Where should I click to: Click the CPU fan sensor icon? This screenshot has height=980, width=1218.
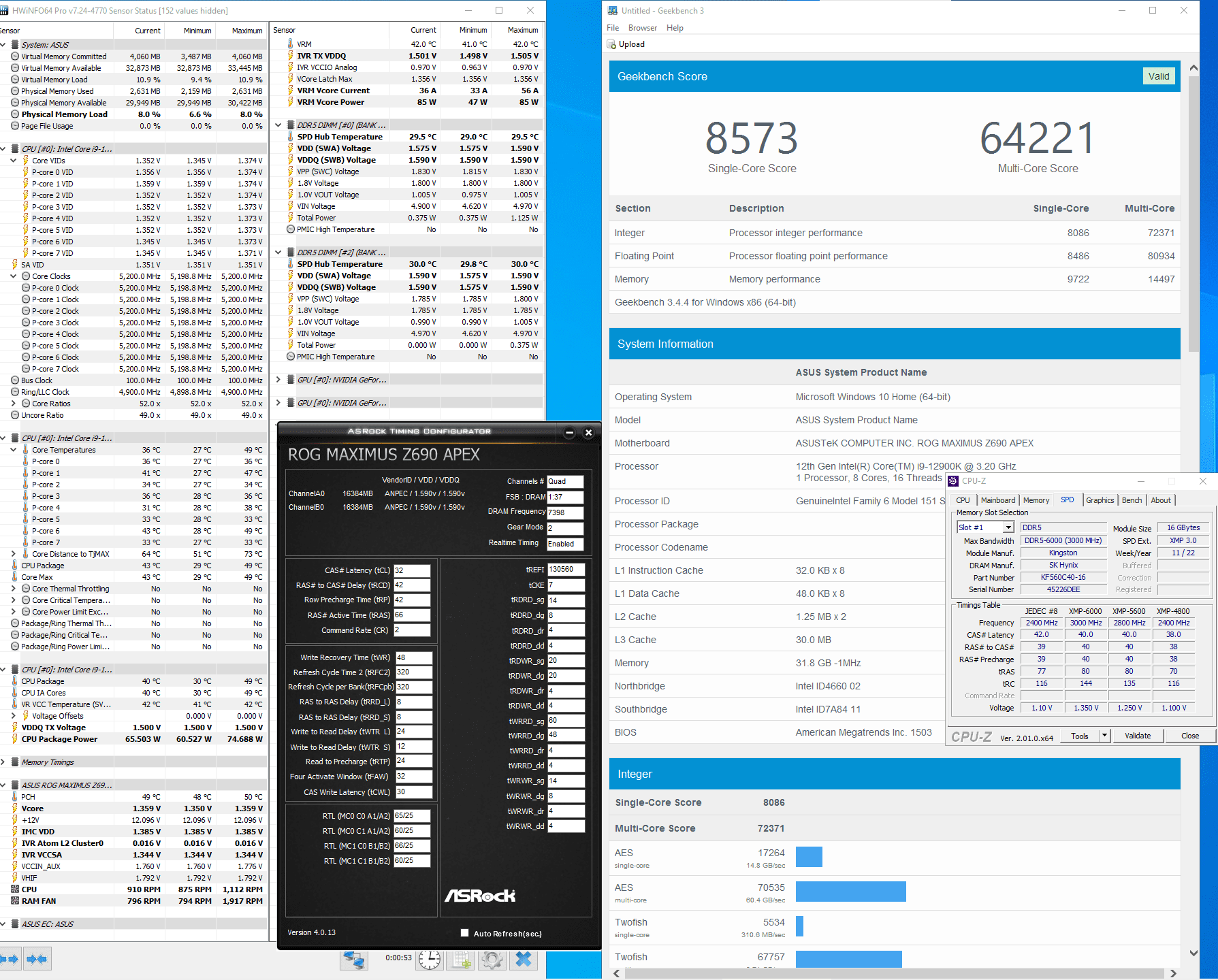tap(15, 889)
